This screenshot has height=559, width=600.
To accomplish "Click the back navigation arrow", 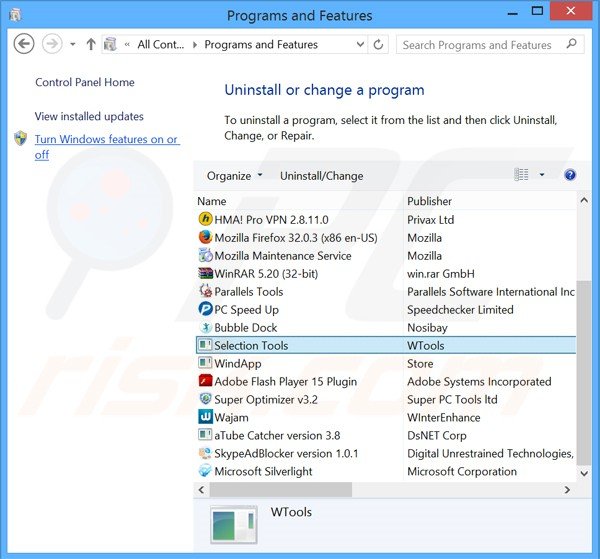I will click(x=24, y=44).
